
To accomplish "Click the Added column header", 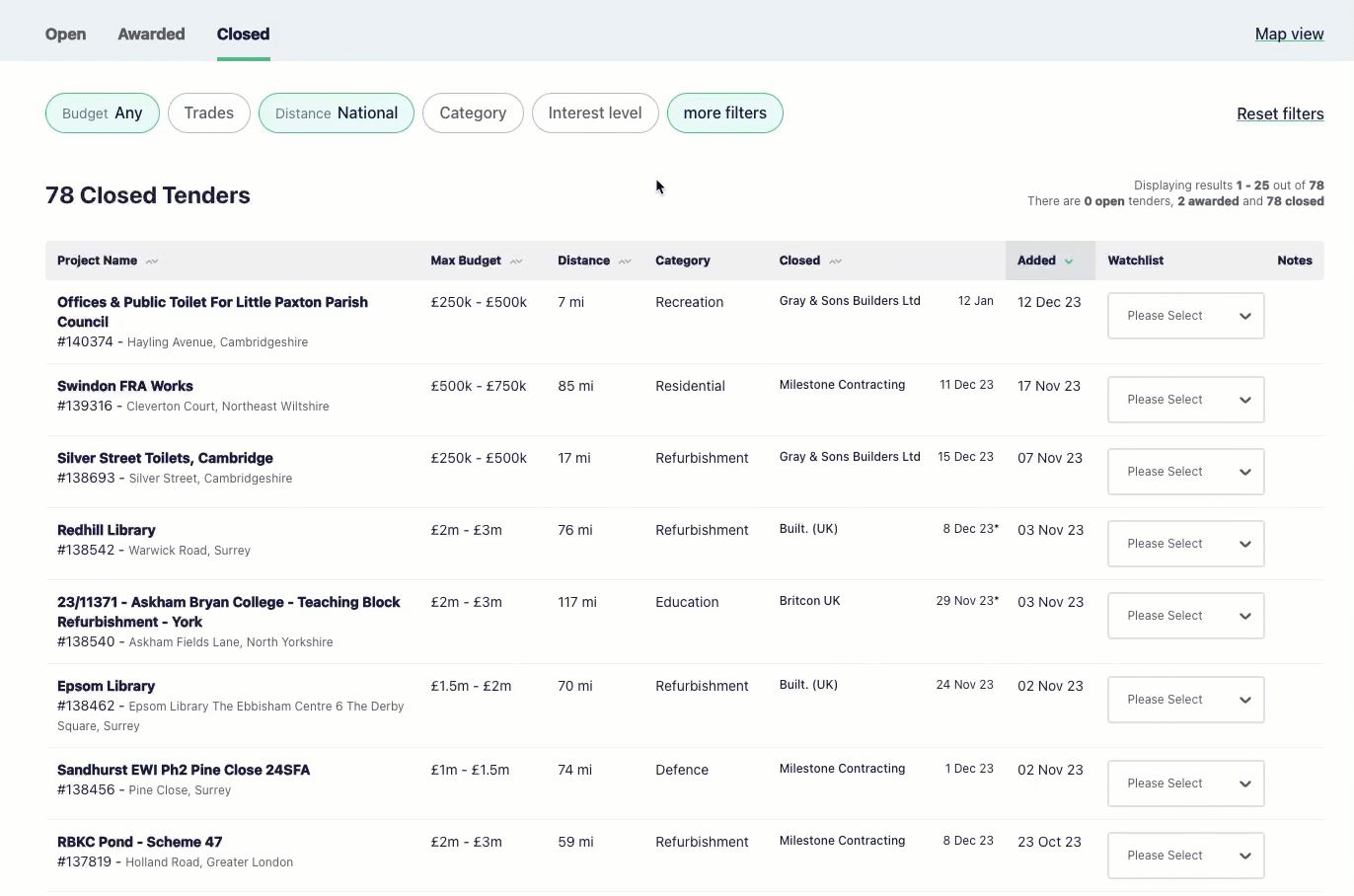I will tap(1050, 261).
